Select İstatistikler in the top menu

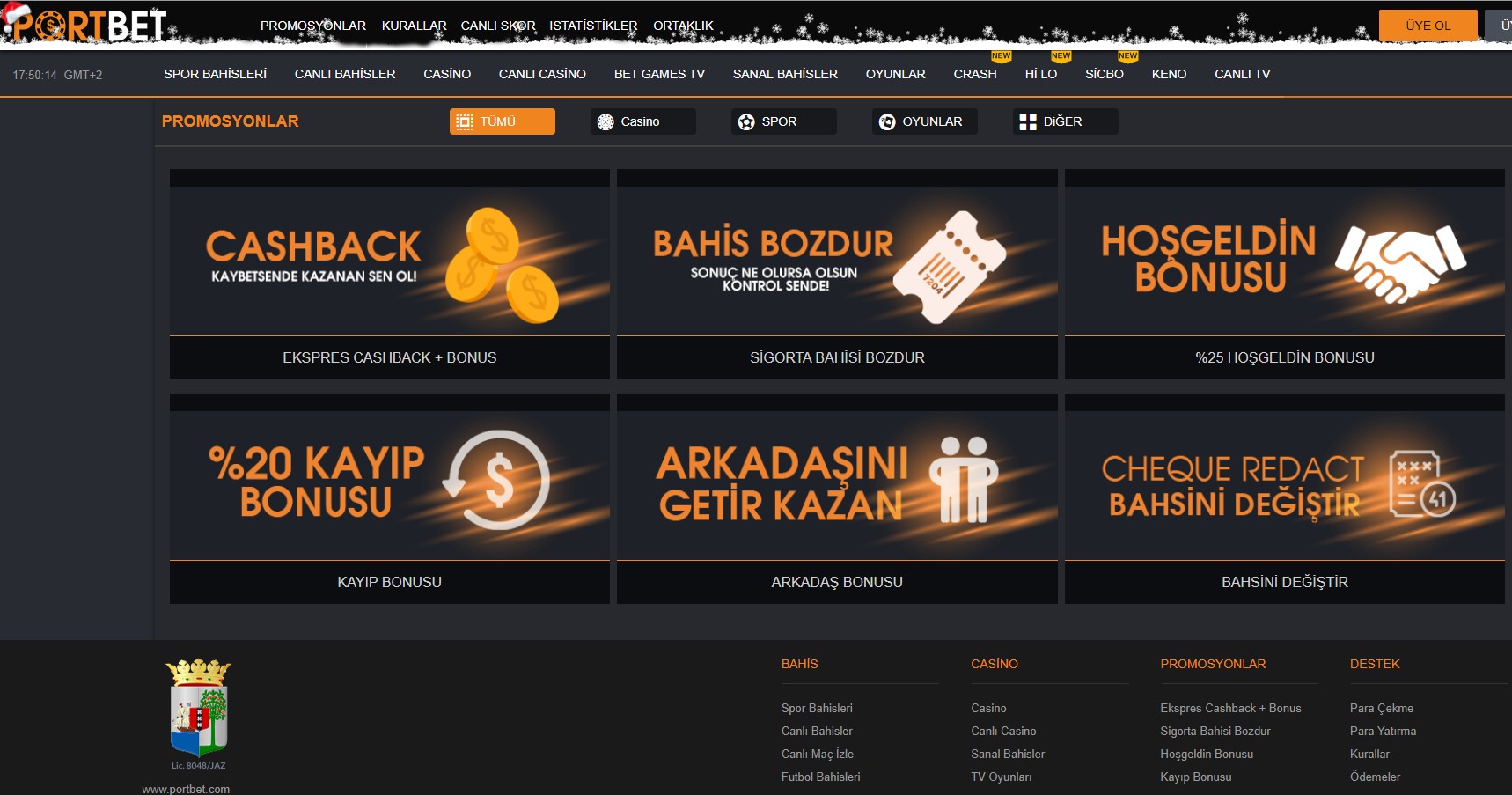[592, 26]
